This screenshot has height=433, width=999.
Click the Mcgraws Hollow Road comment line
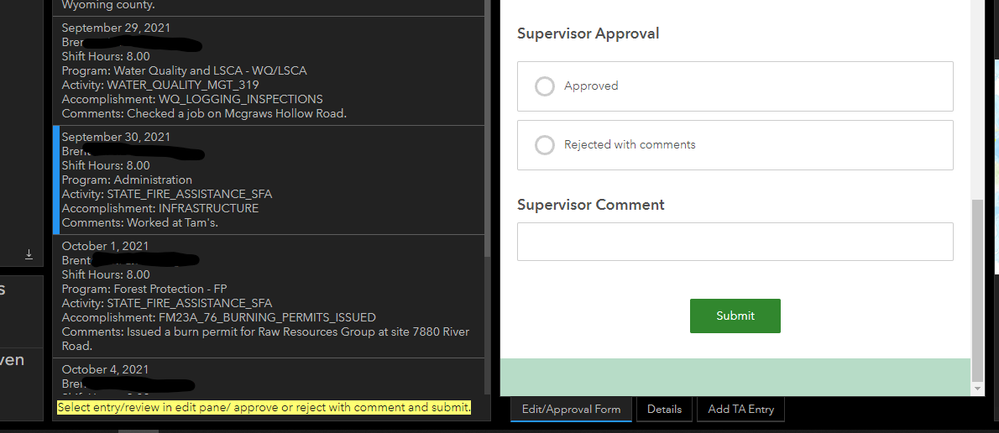tap(204, 113)
